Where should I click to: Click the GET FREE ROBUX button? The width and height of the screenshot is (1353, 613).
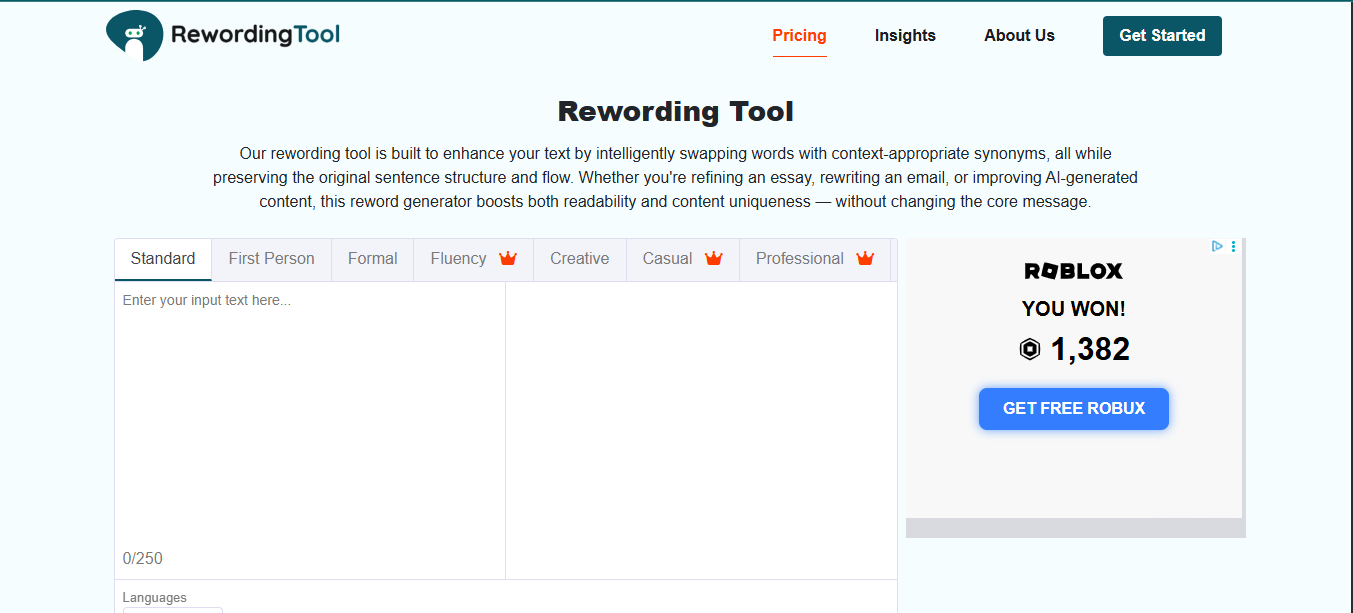pyautogui.click(x=1074, y=409)
